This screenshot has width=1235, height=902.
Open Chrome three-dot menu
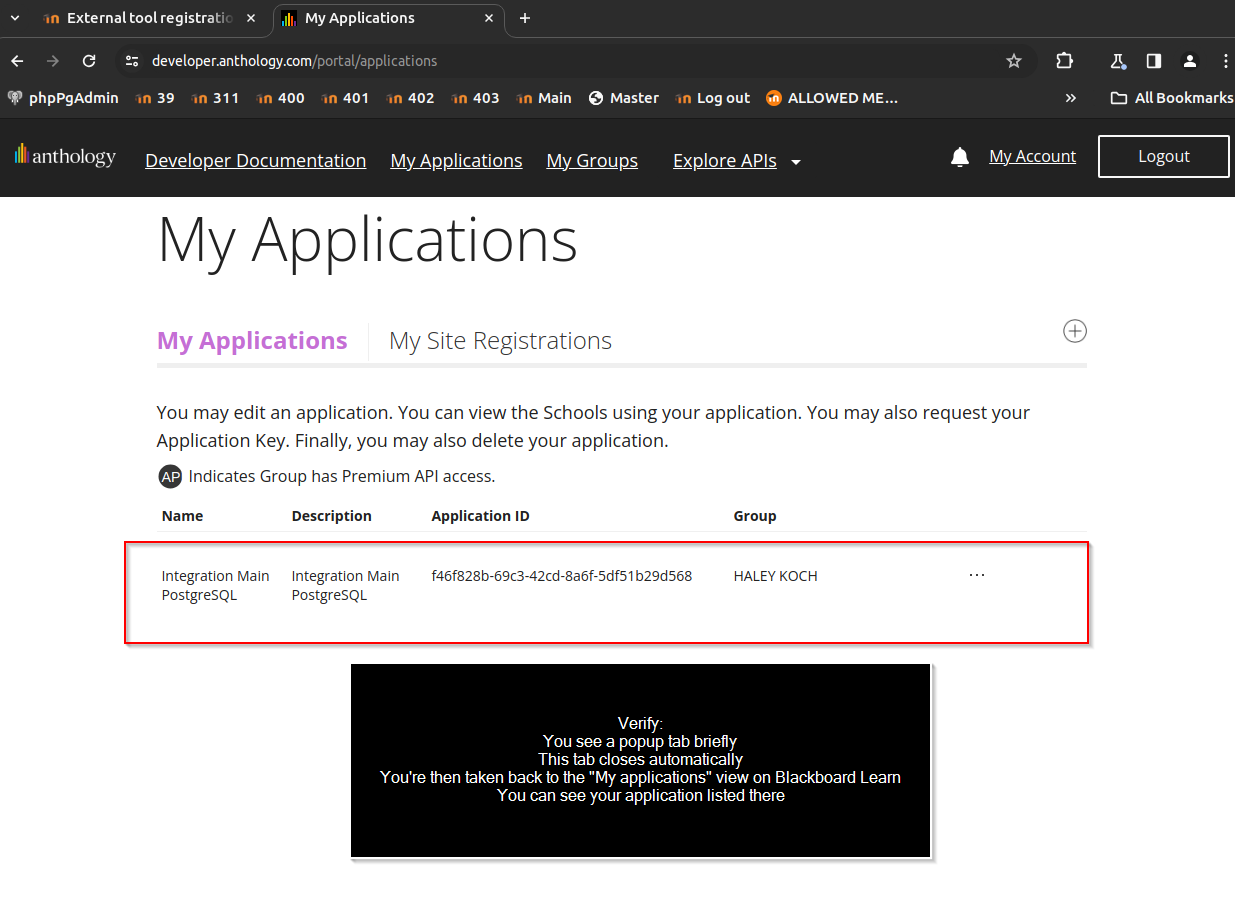[1226, 61]
